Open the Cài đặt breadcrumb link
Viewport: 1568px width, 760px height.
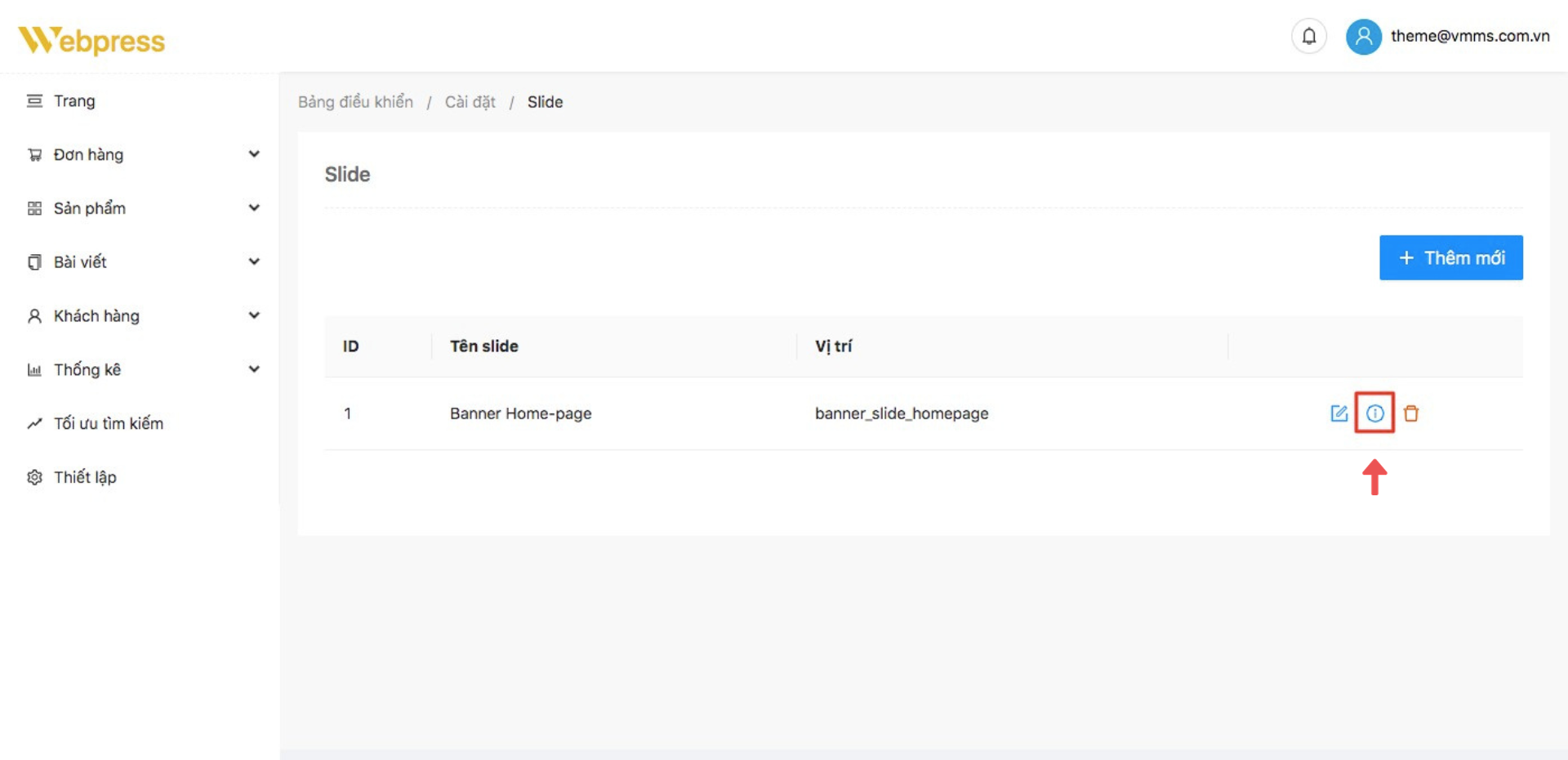point(470,102)
